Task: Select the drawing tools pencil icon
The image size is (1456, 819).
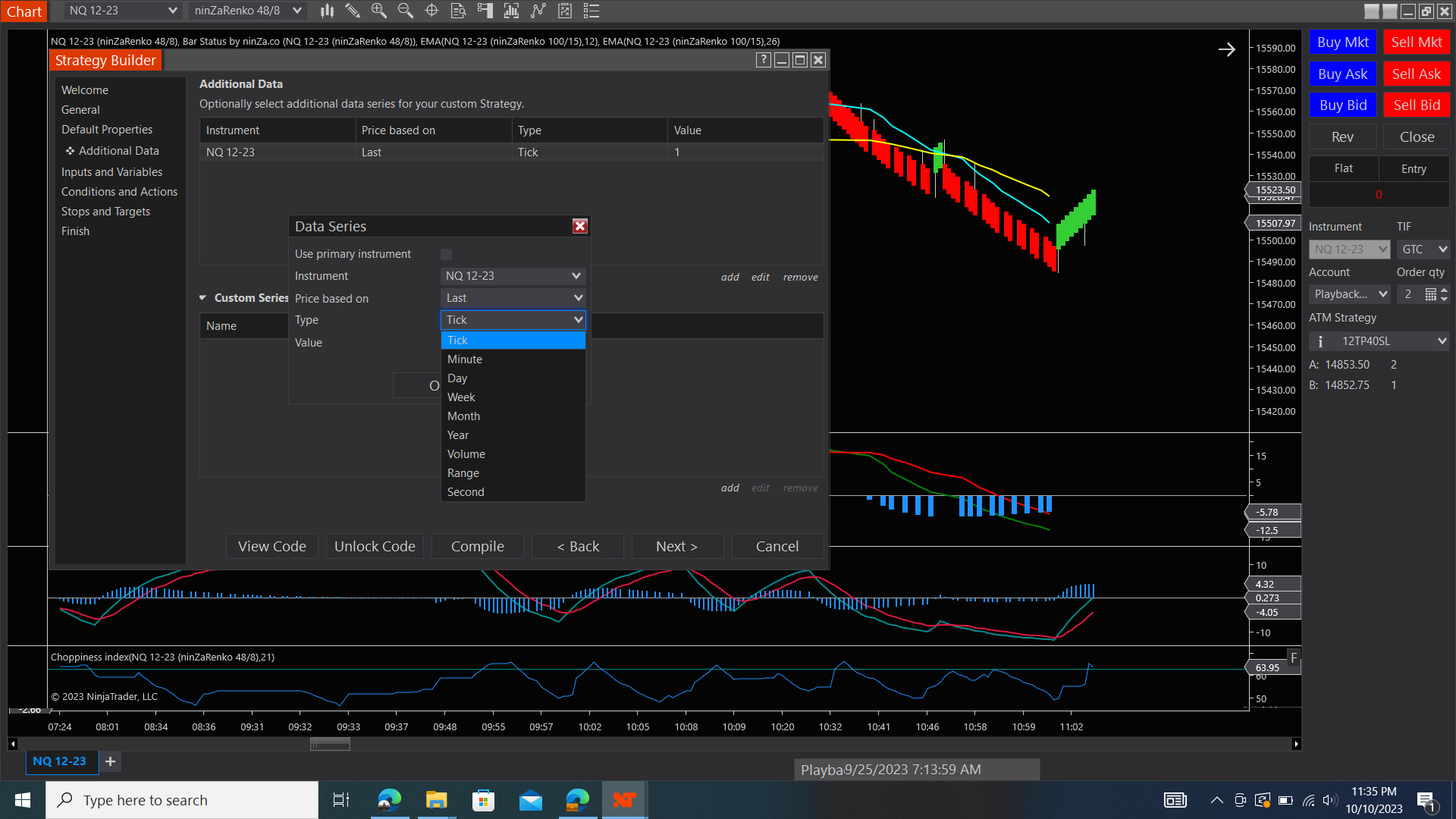Action: (x=353, y=11)
